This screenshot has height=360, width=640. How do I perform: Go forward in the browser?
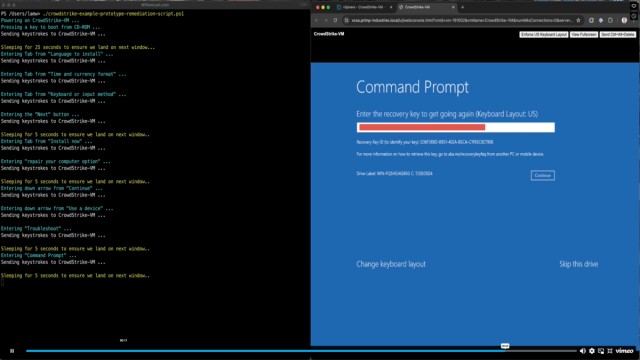tap(326, 20)
